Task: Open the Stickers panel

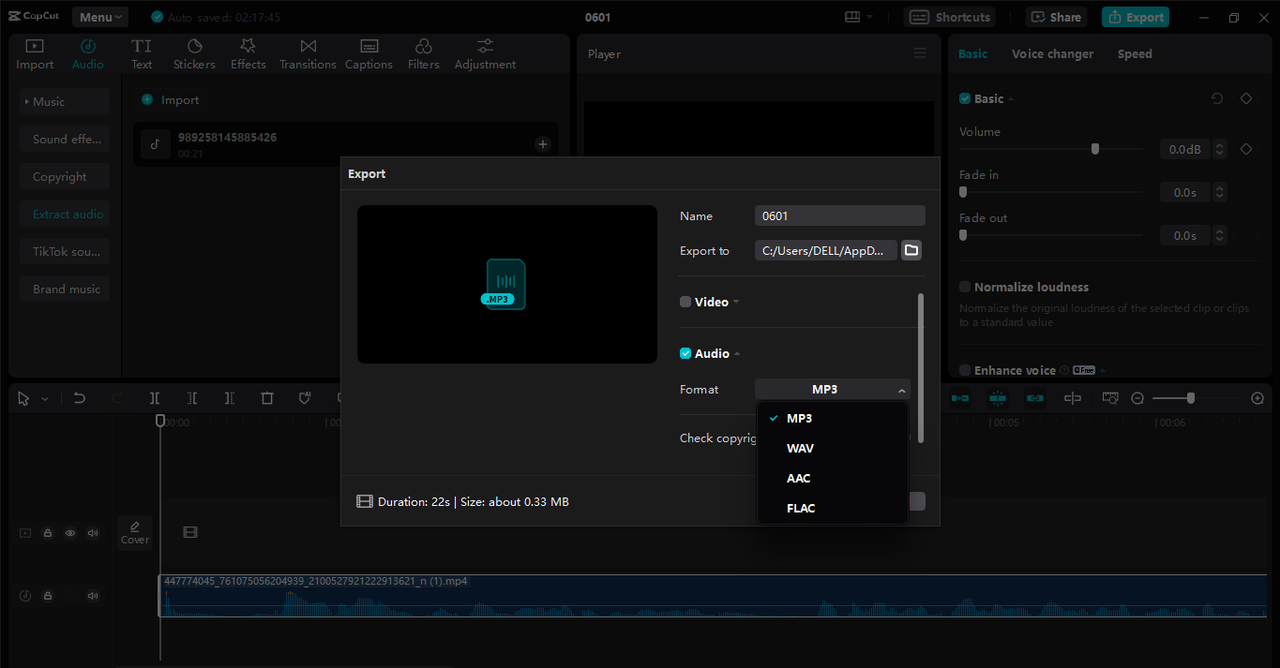Action: pyautogui.click(x=194, y=54)
